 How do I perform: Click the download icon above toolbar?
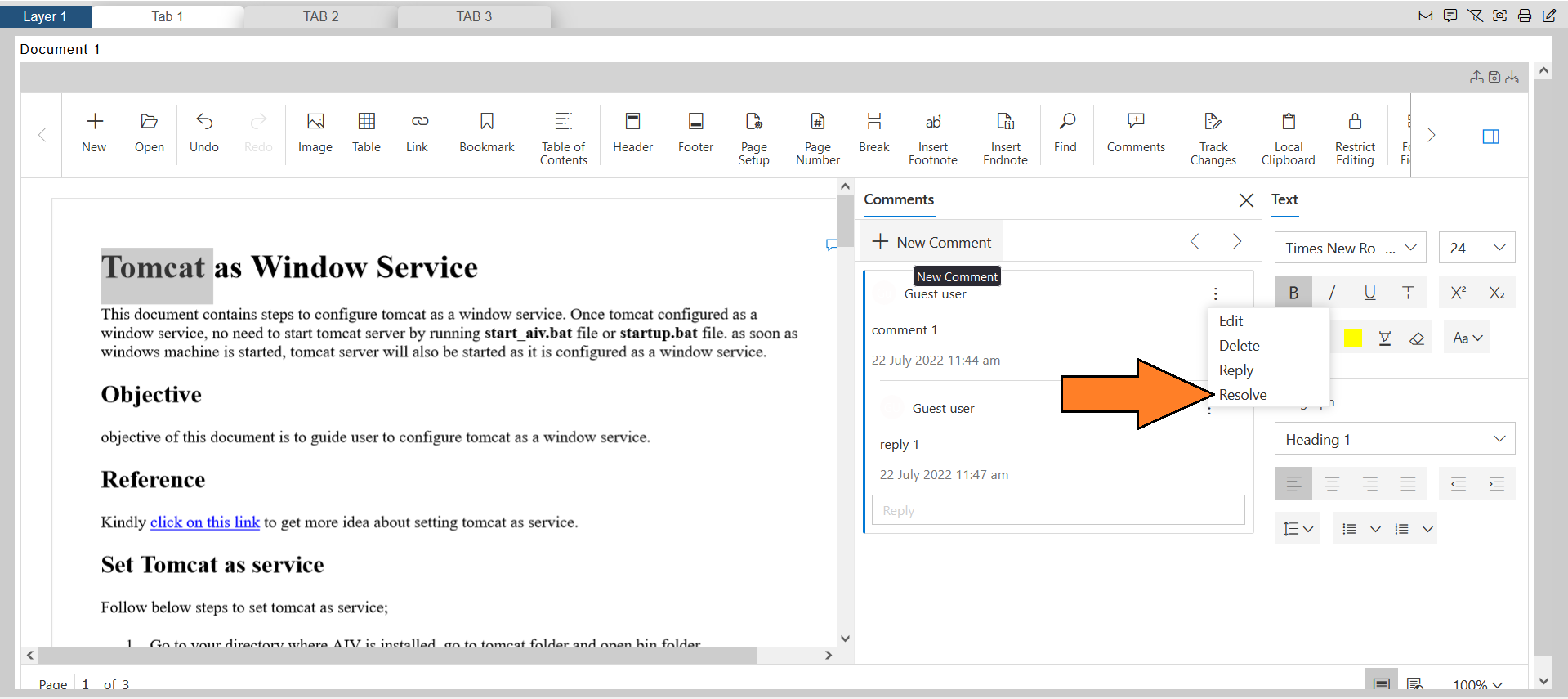(x=1512, y=77)
